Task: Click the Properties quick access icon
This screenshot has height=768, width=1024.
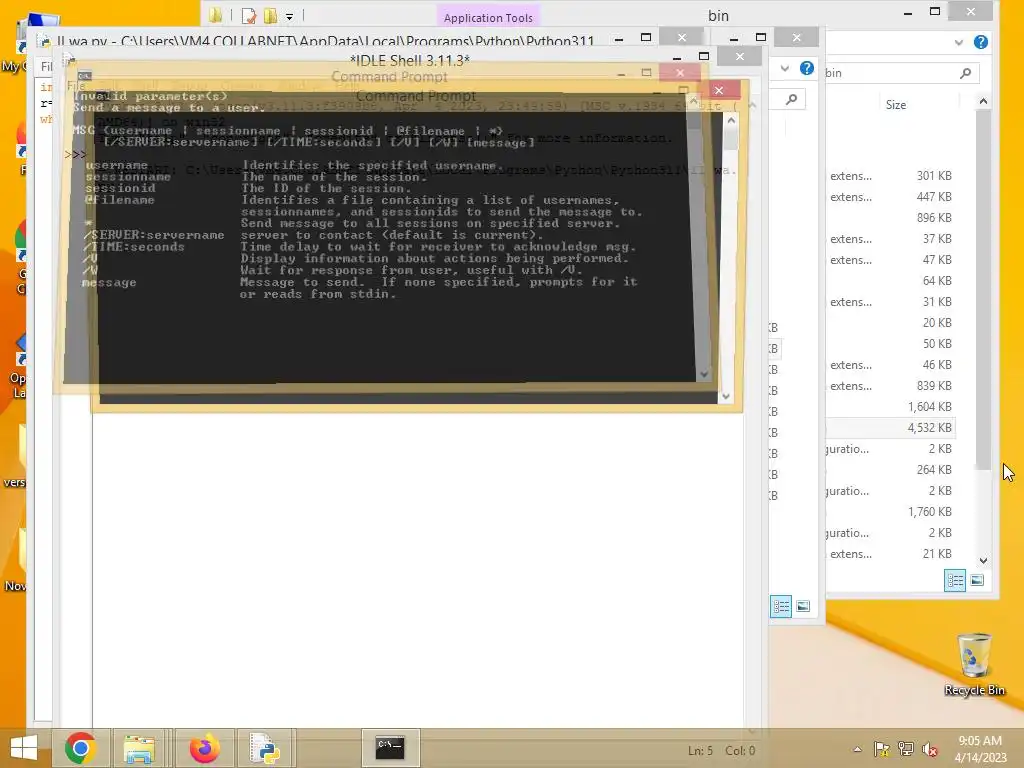Action: tap(248, 15)
